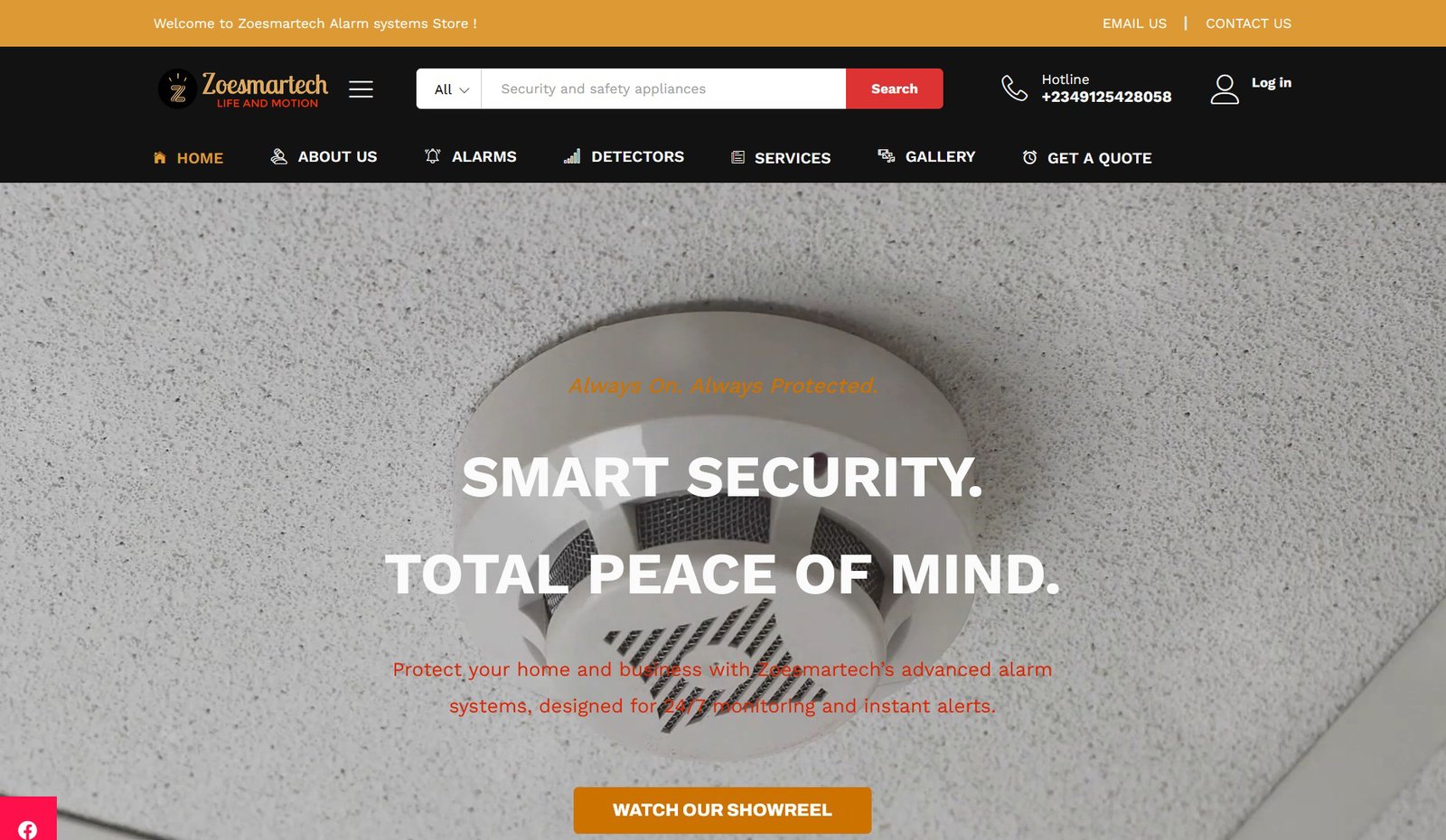The image size is (1446, 840).
Task: Expand the All category dropdown
Action: 449,89
